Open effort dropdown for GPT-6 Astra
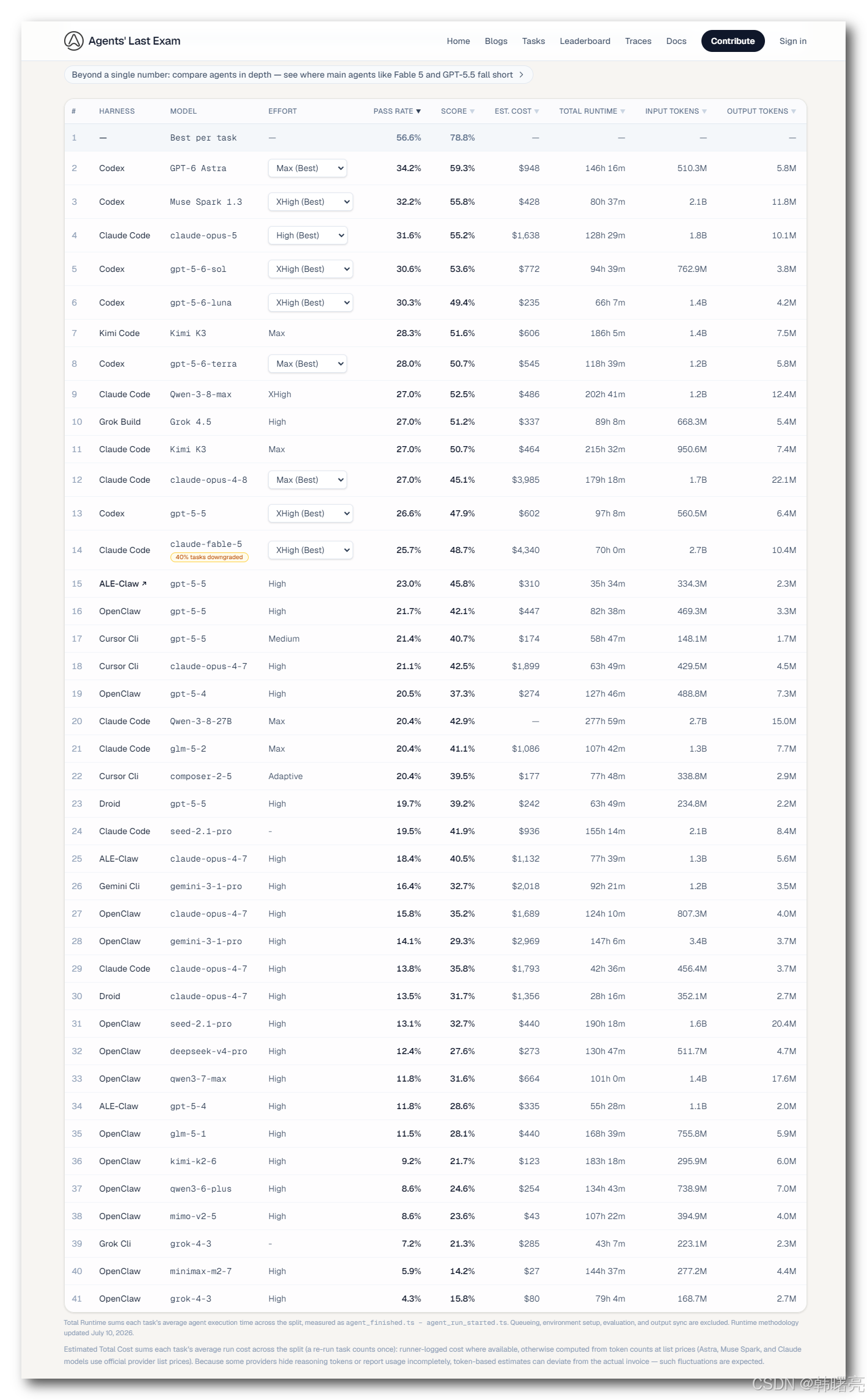Viewport: 867px width, 1400px height. coord(307,168)
